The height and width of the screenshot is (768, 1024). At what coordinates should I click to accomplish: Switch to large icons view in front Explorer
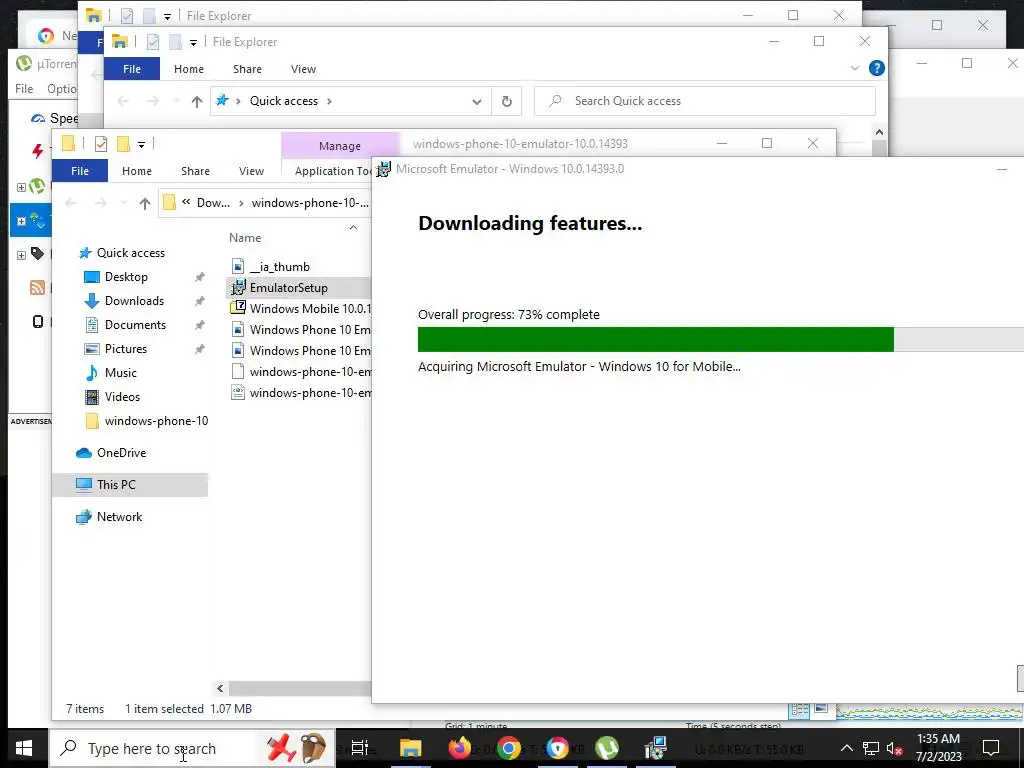821,709
